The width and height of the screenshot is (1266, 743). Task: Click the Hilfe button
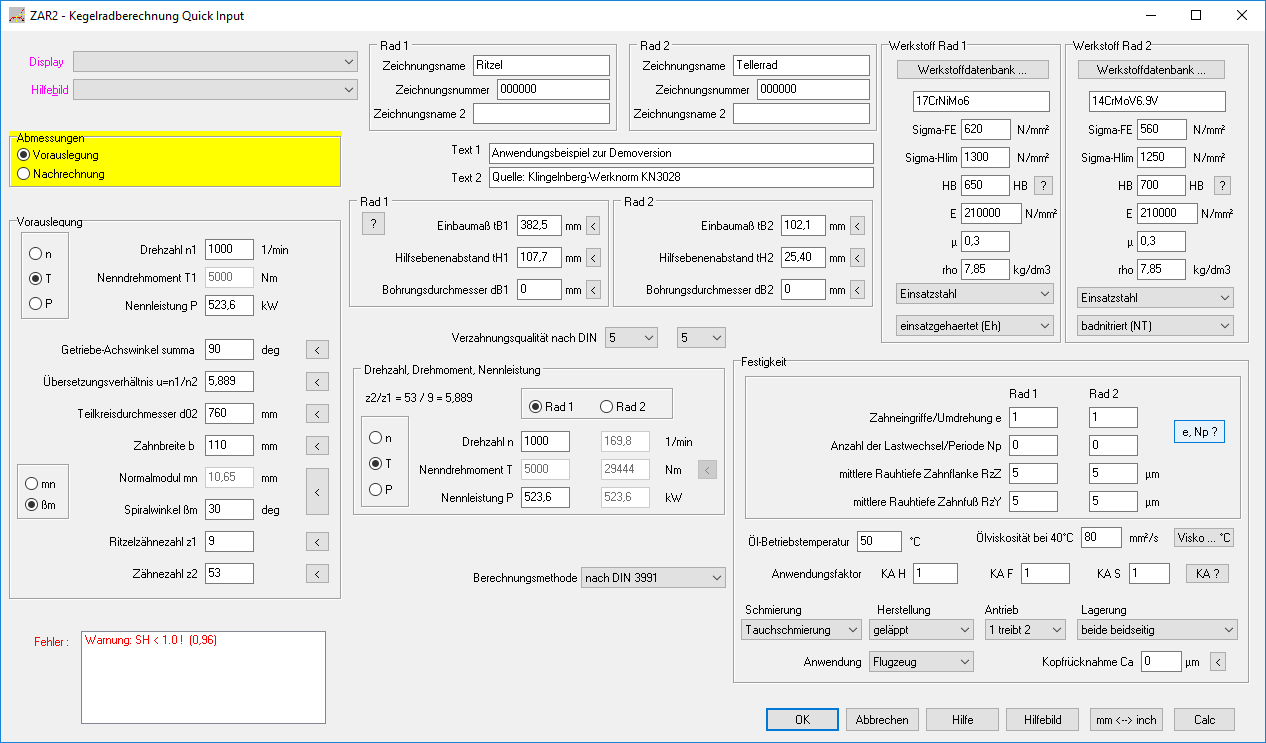click(x=962, y=720)
